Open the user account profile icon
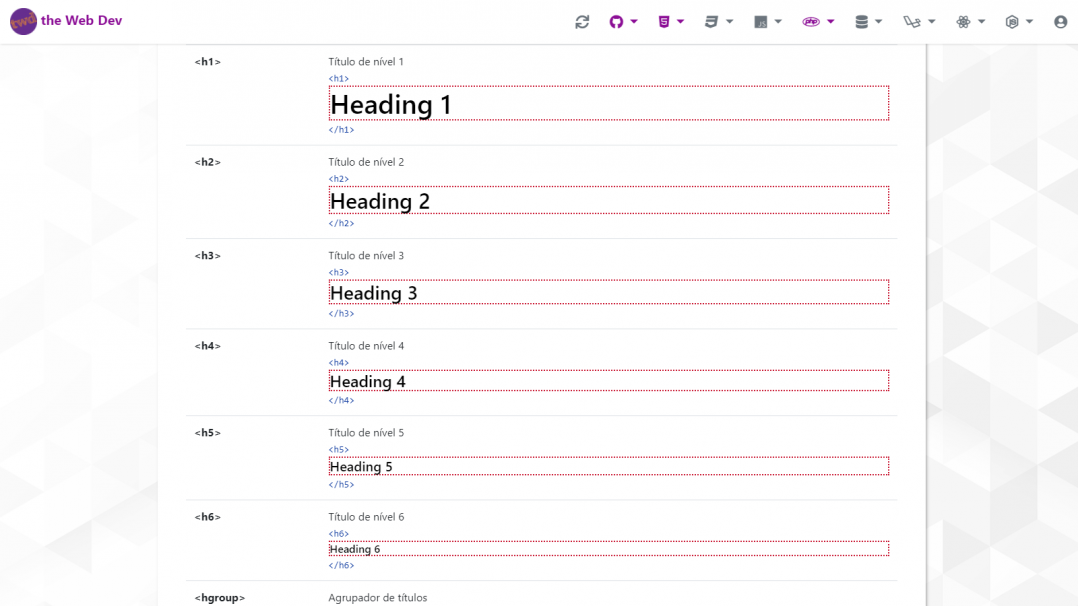 pyautogui.click(x=1060, y=22)
